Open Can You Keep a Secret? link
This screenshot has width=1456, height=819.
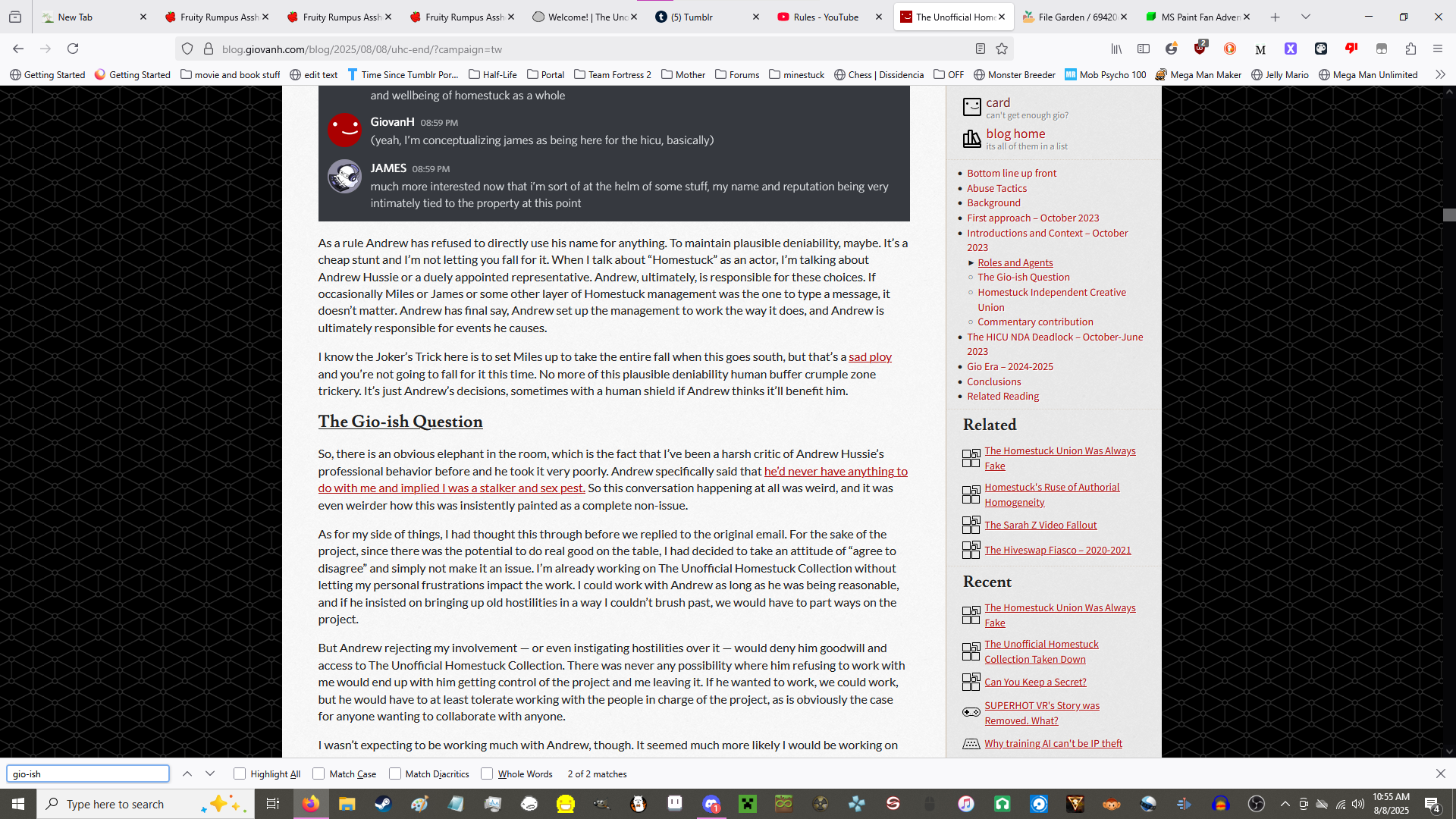[x=1035, y=682]
